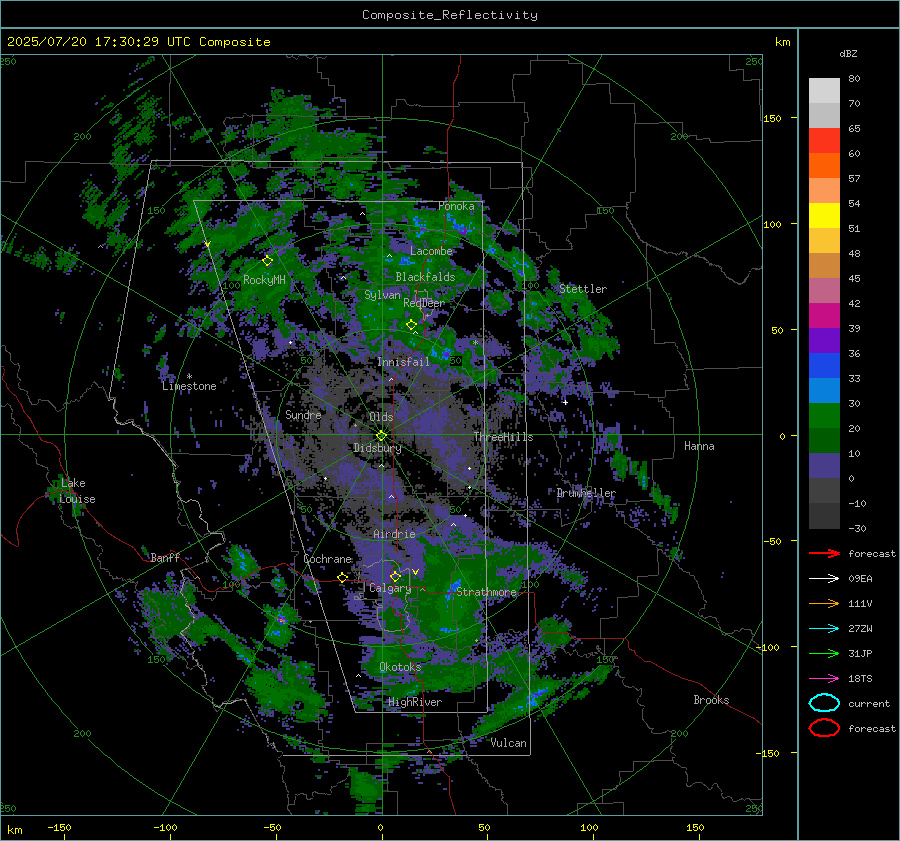This screenshot has height=841, width=900.
Task: Click the Brooks label
Action: tap(711, 700)
